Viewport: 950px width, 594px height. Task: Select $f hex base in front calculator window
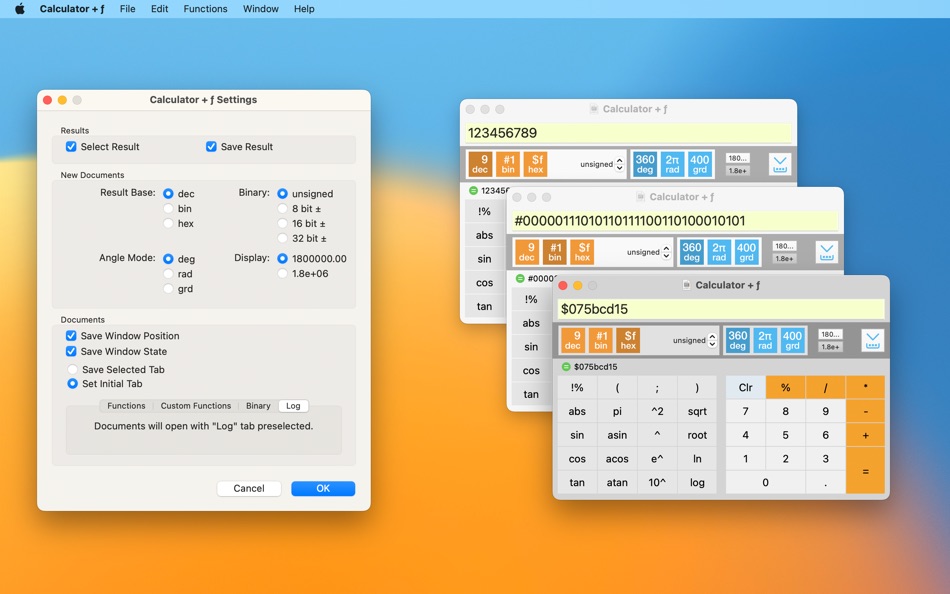pyautogui.click(x=628, y=340)
